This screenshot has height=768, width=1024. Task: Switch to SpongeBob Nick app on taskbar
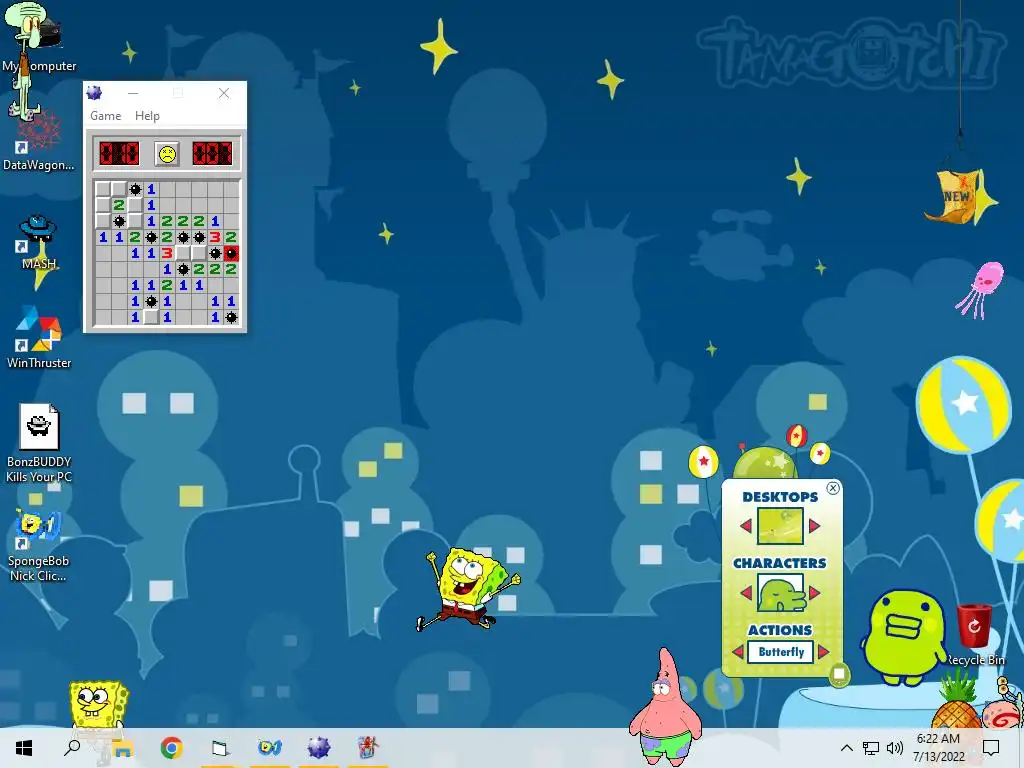pyautogui.click(x=269, y=748)
